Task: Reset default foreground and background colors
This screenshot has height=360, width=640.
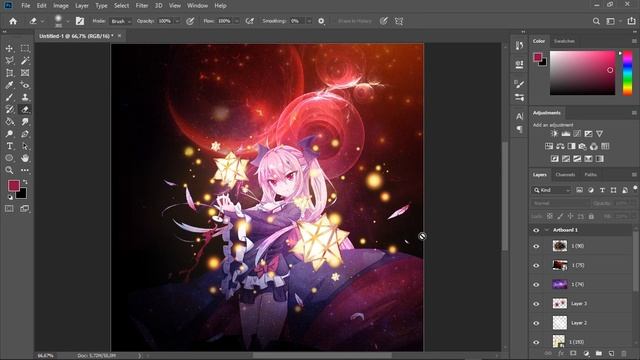Action: [10, 197]
